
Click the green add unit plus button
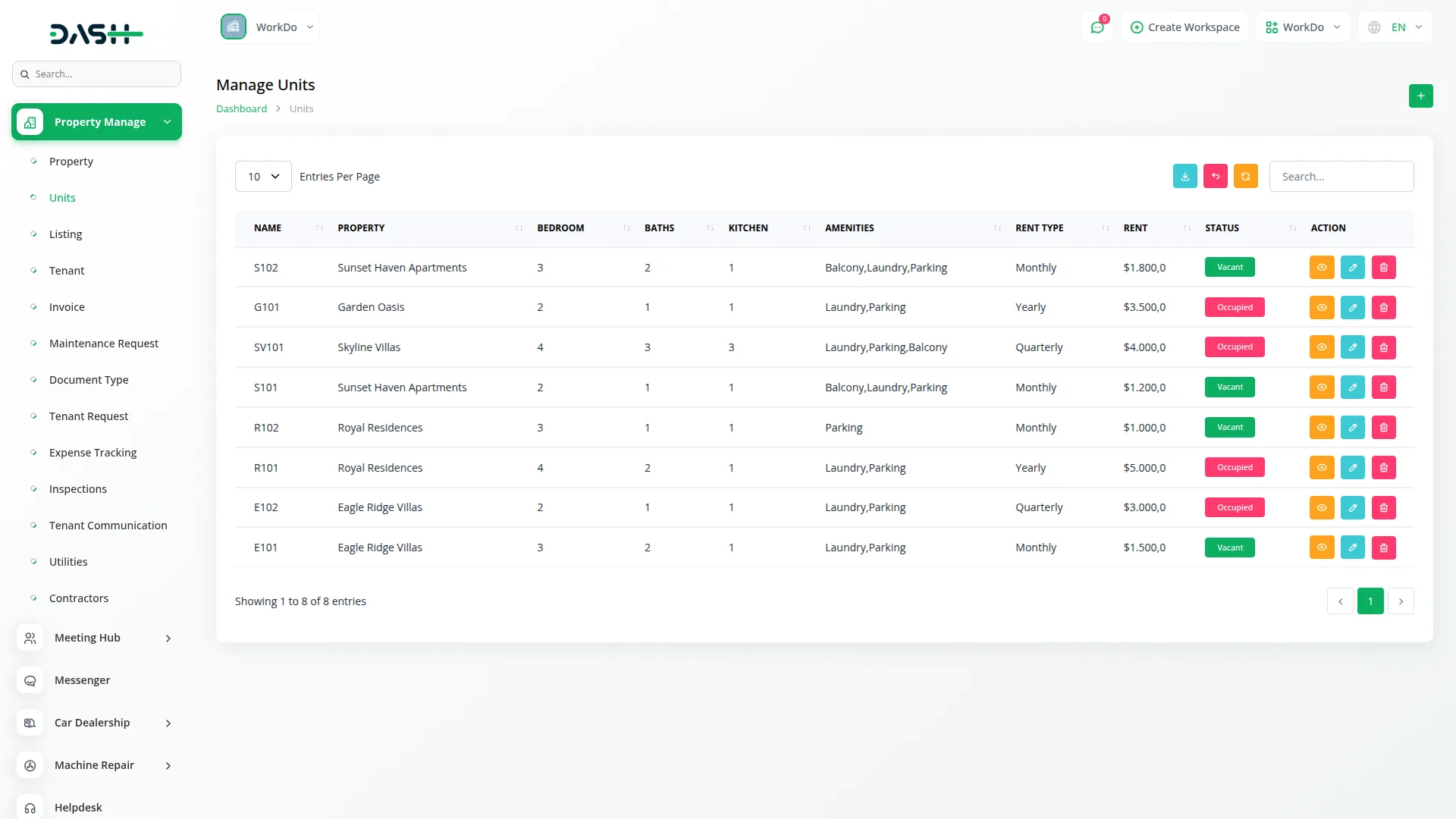coord(1420,96)
